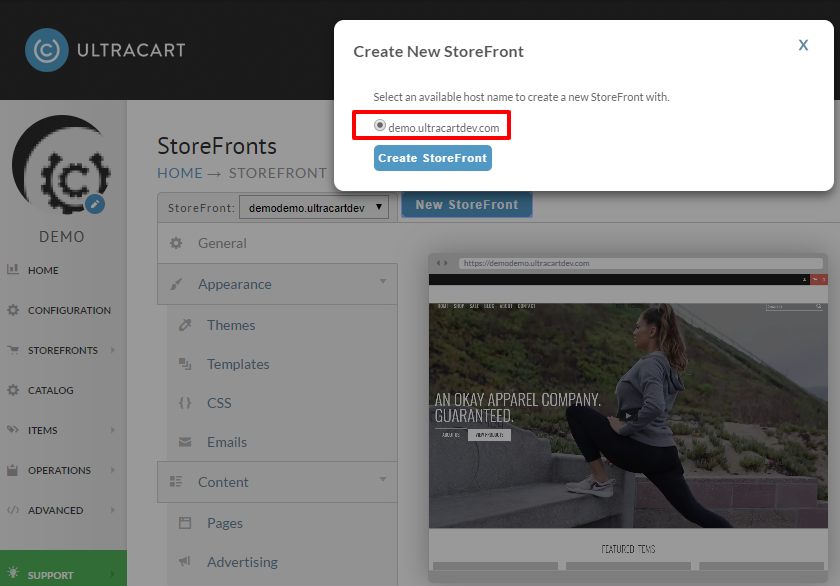
Task: Click the preview URL address bar
Action: point(641,263)
